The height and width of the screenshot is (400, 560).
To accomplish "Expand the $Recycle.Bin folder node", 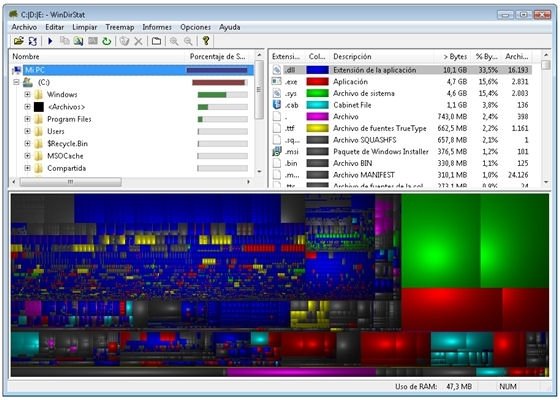I will click(x=28, y=144).
